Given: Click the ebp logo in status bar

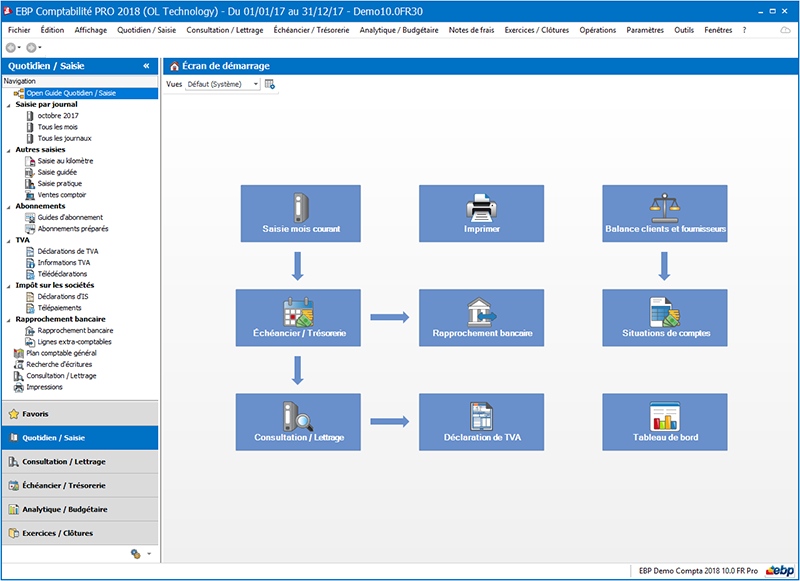Looking at the screenshot, I should [780, 570].
